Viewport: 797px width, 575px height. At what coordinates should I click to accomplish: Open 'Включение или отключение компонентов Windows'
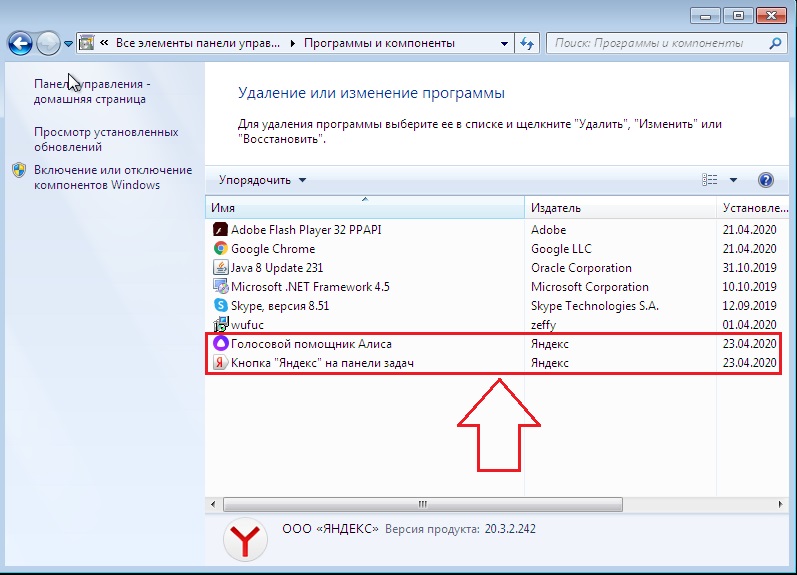click(x=113, y=177)
